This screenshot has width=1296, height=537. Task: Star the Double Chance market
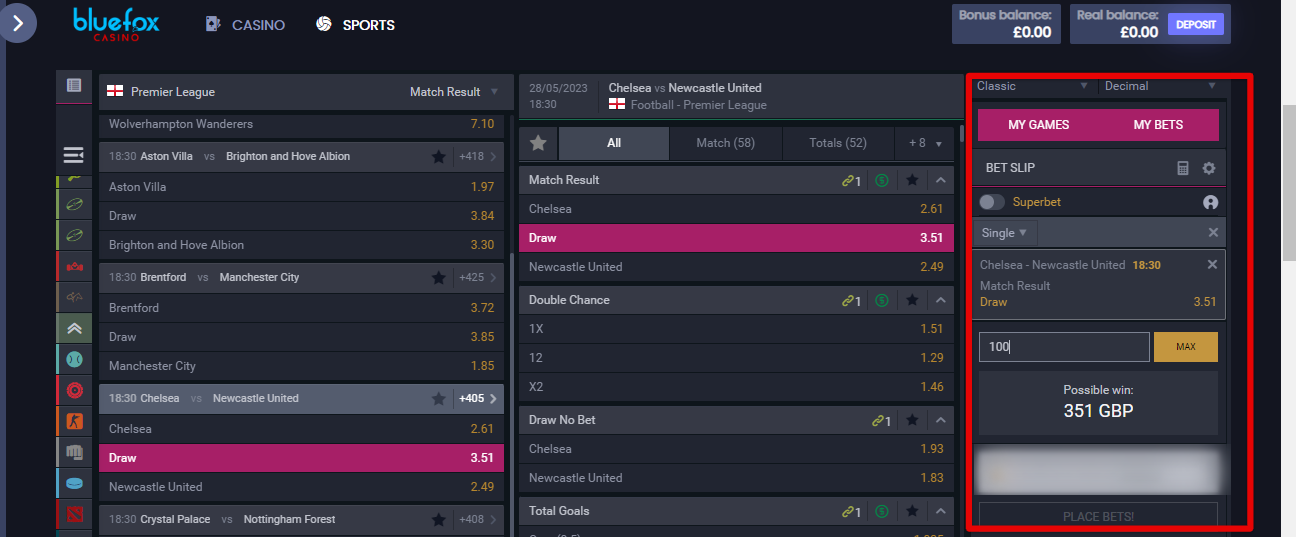point(912,300)
